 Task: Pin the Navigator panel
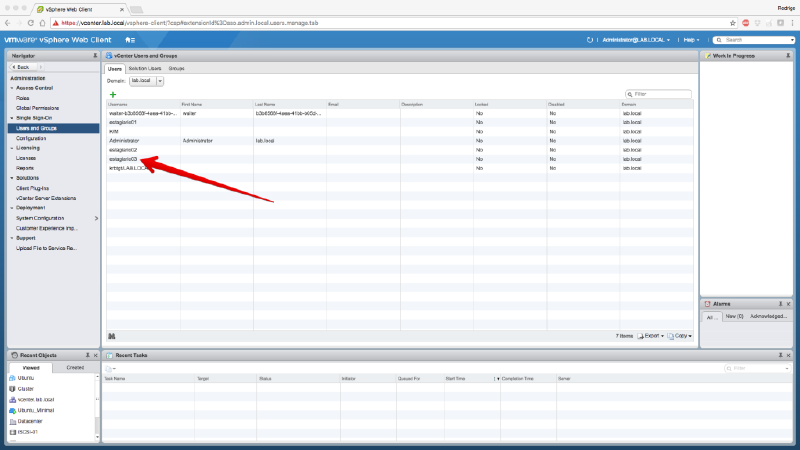(x=95, y=56)
